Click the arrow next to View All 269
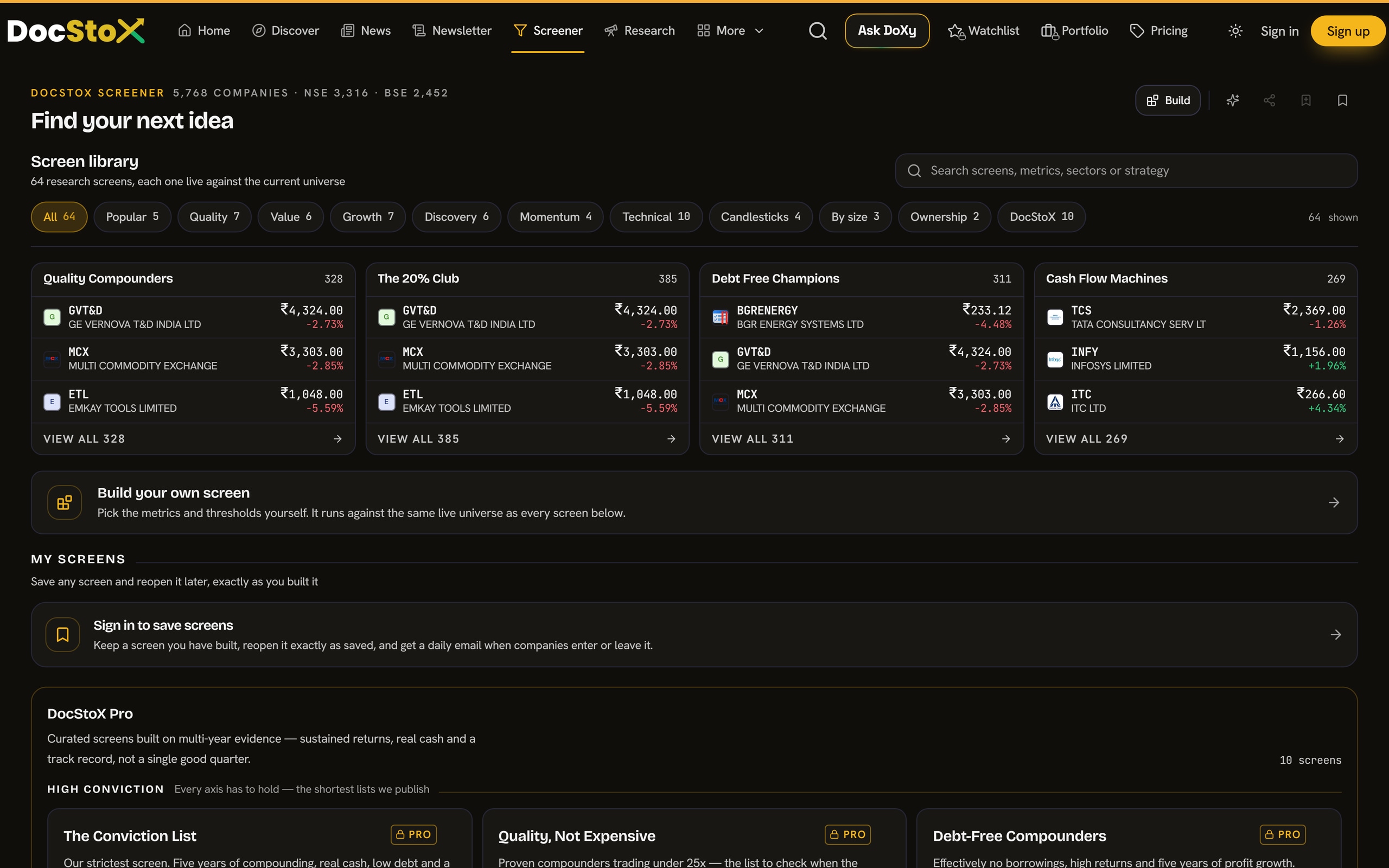This screenshot has width=1389, height=868. tap(1340, 438)
